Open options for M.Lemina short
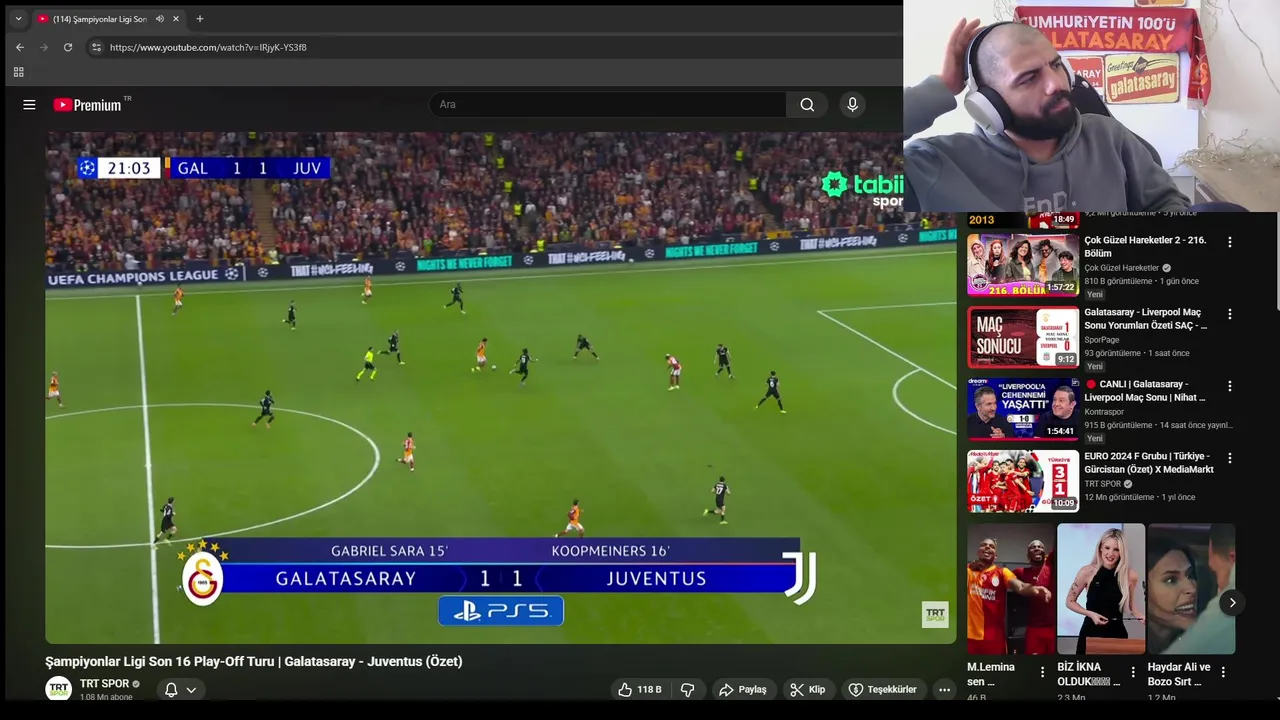Image resolution: width=1280 pixels, height=720 pixels. 1042,672
